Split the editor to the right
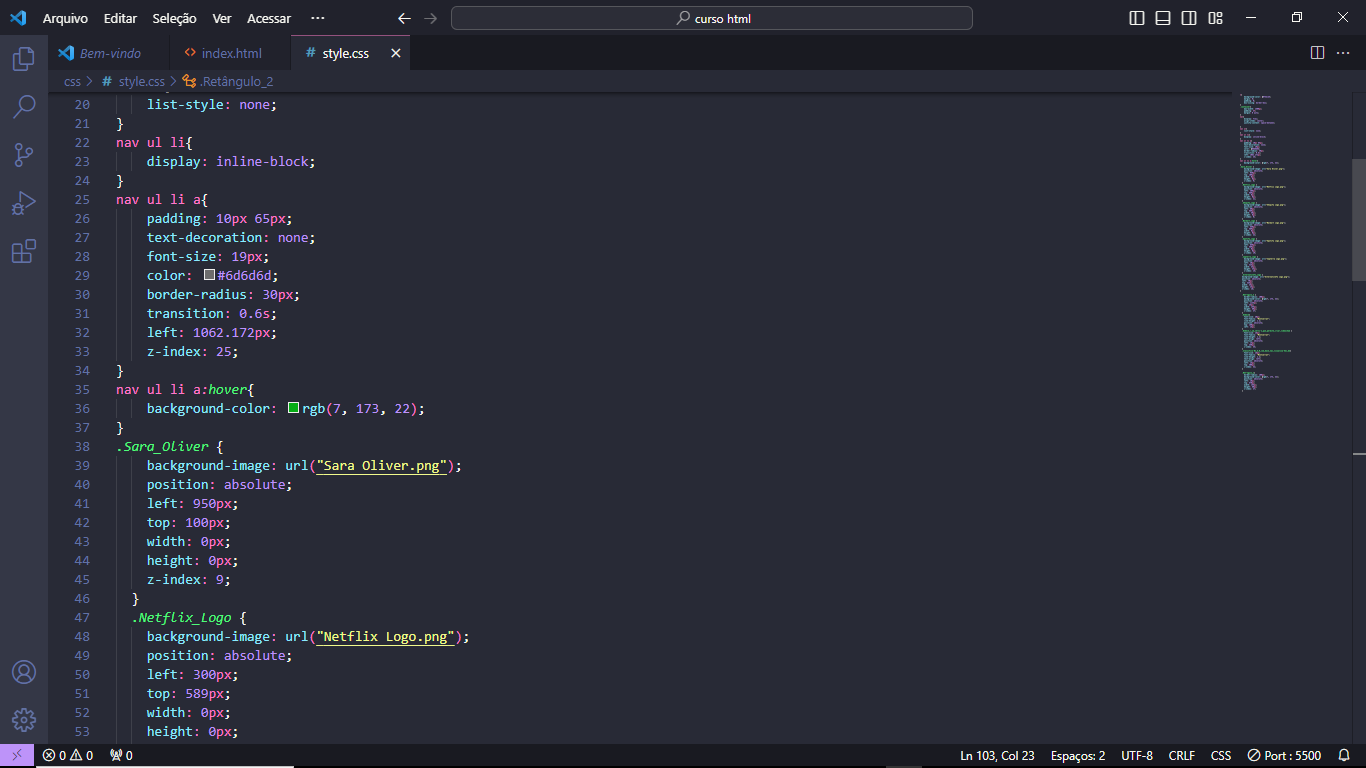The height and width of the screenshot is (768, 1366). [x=1317, y=53]
